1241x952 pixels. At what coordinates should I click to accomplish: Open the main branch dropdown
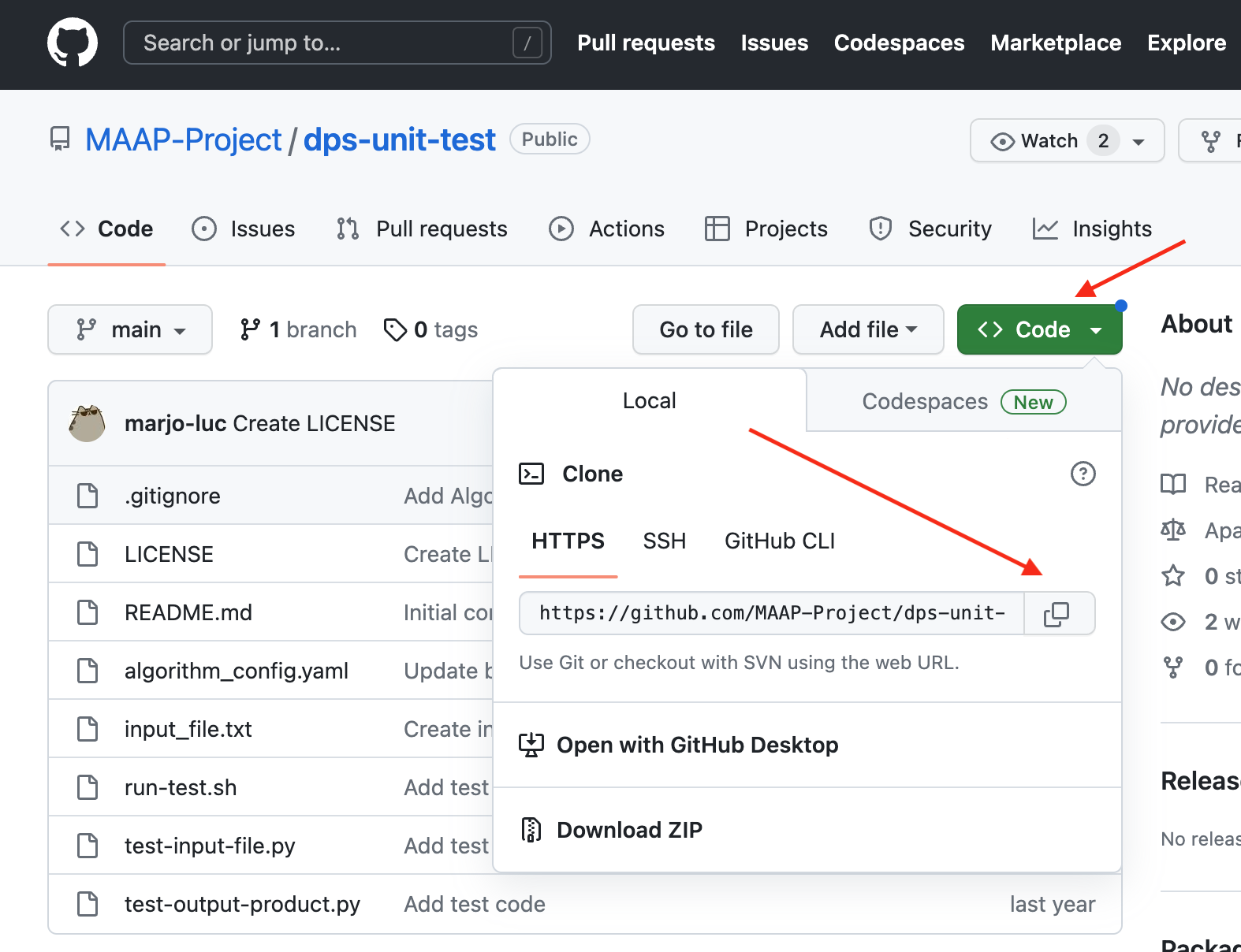tap(130, 329)
